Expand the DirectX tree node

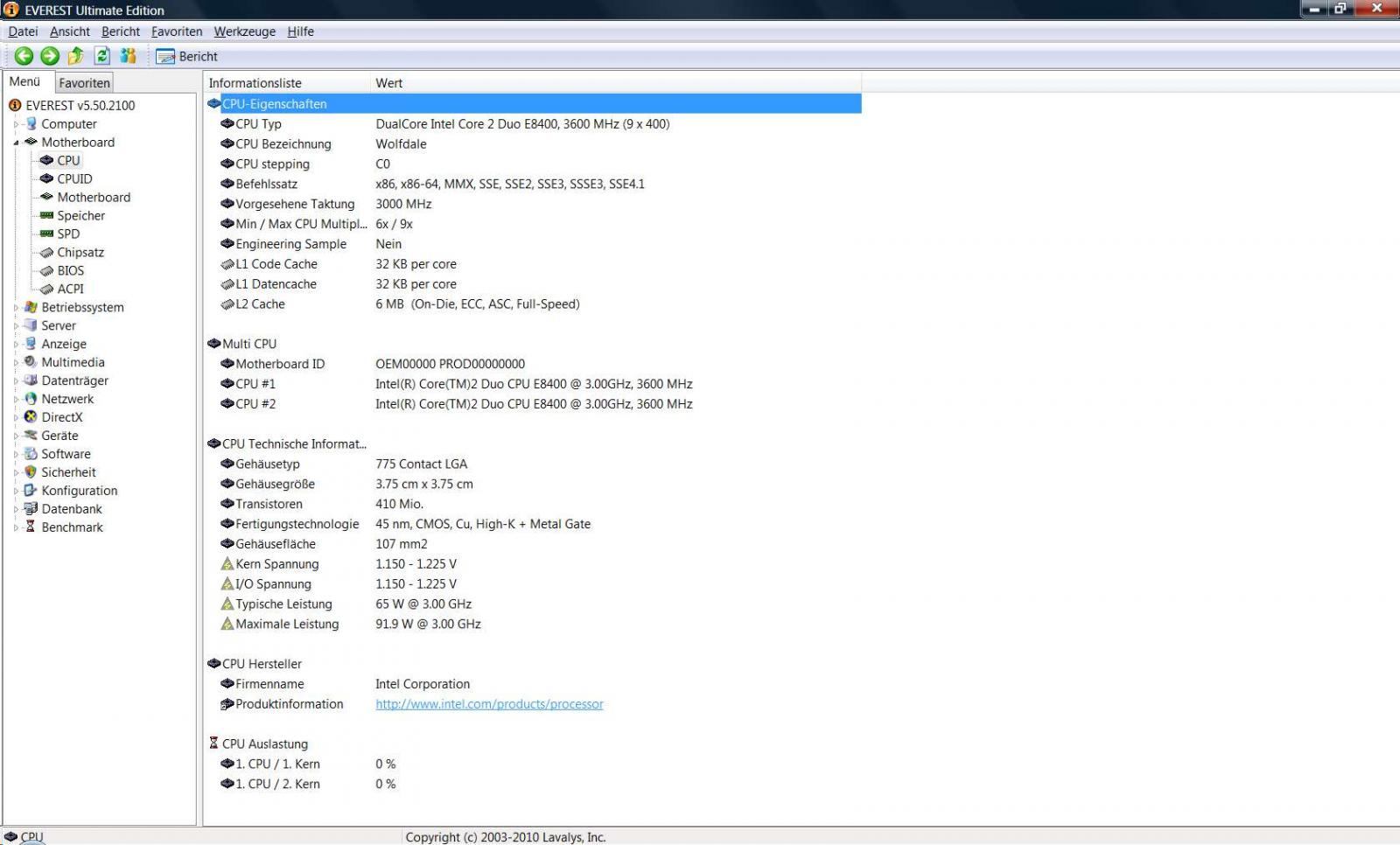click(x=16, y=418)
